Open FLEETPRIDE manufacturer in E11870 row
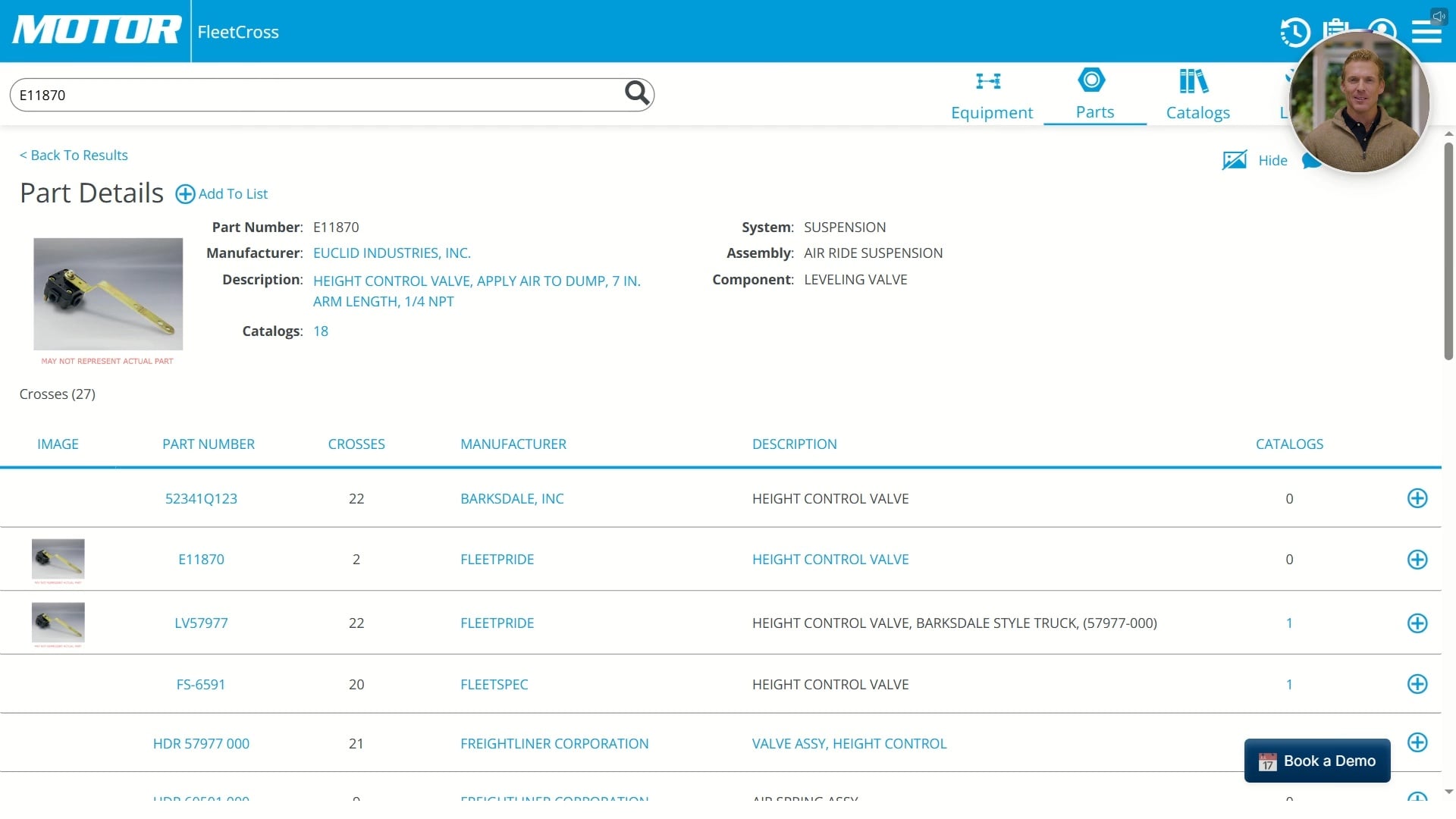 coord(497,560)
